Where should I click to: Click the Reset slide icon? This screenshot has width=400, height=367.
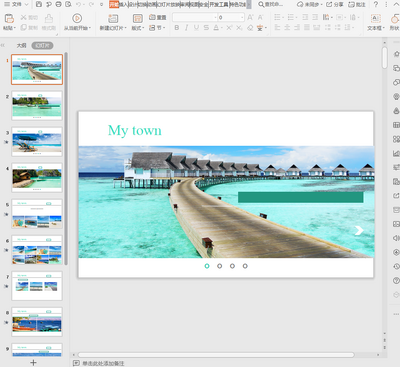click(152, 17)
